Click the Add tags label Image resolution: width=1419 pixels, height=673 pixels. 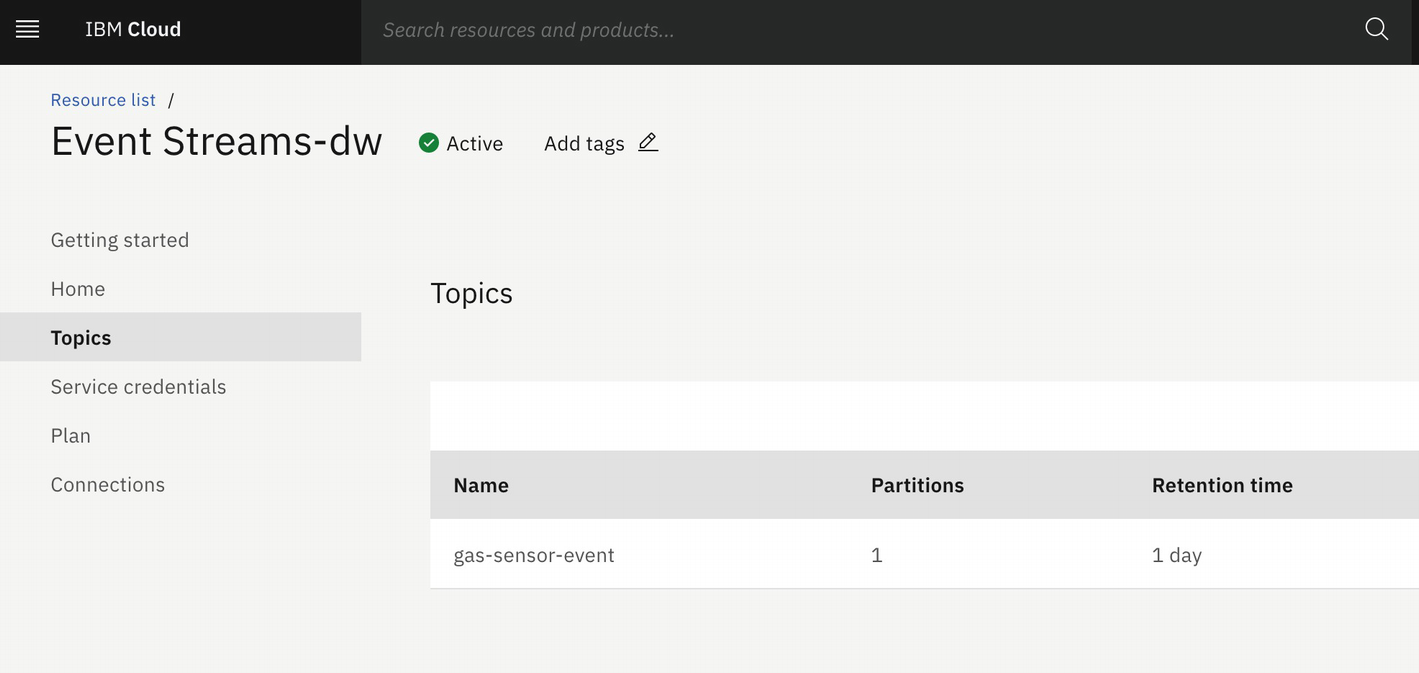point(584,144)
